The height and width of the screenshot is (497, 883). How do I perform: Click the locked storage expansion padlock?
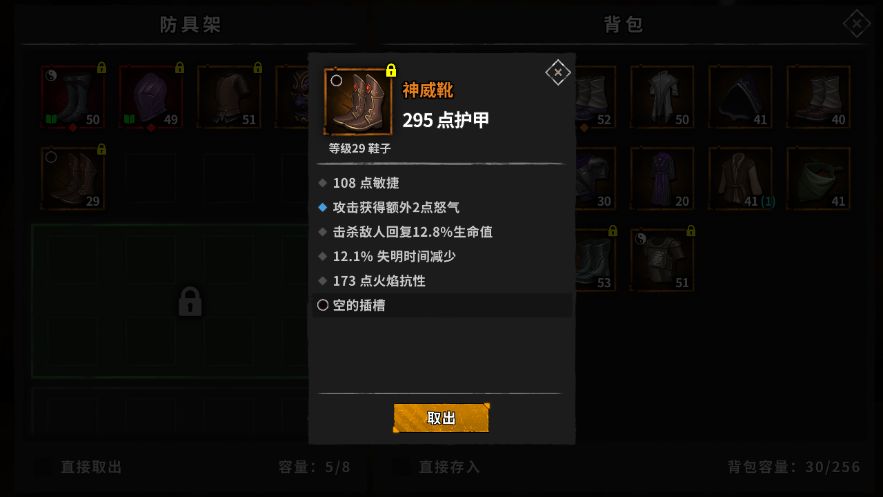pyautogui.click(x=190, y=301)
